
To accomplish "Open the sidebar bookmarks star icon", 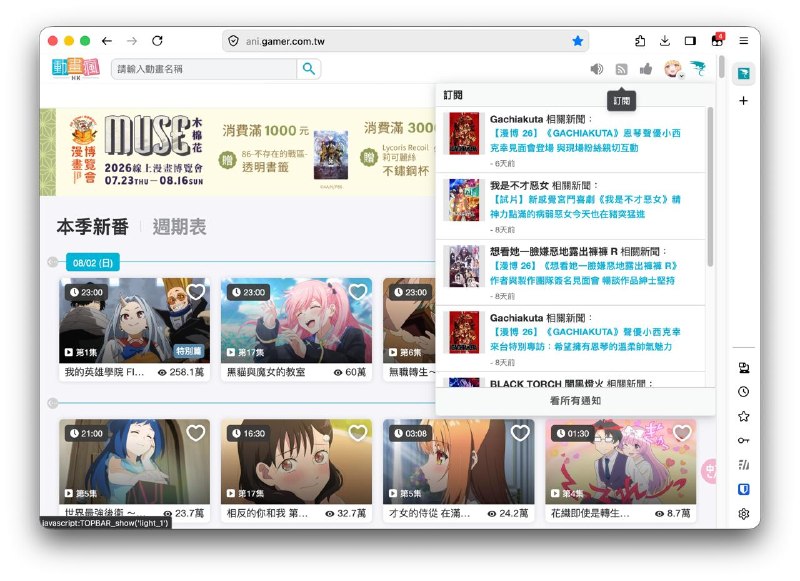I will click(743, 416).
